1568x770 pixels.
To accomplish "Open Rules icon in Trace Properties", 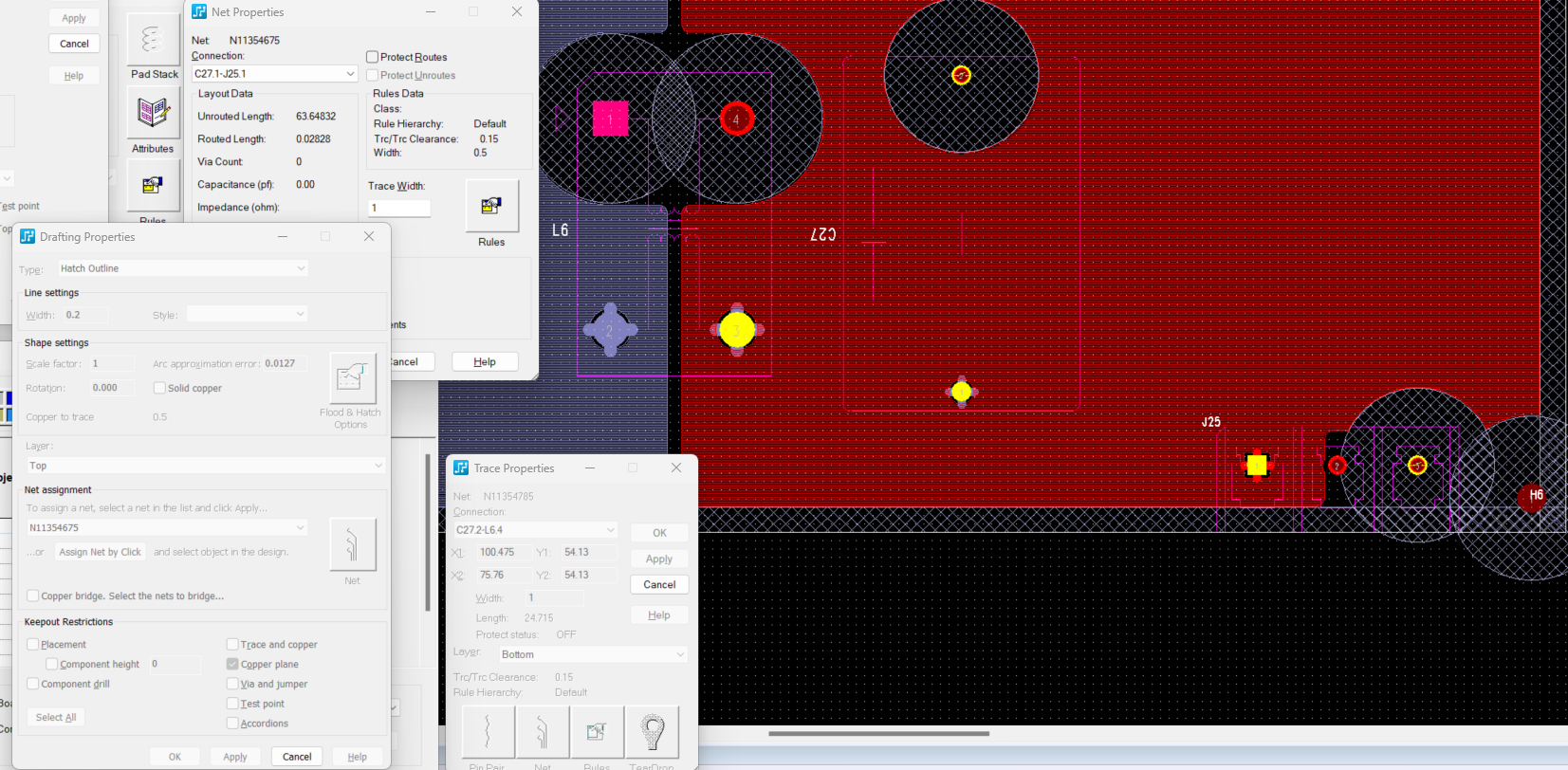I will coord(597,732).
